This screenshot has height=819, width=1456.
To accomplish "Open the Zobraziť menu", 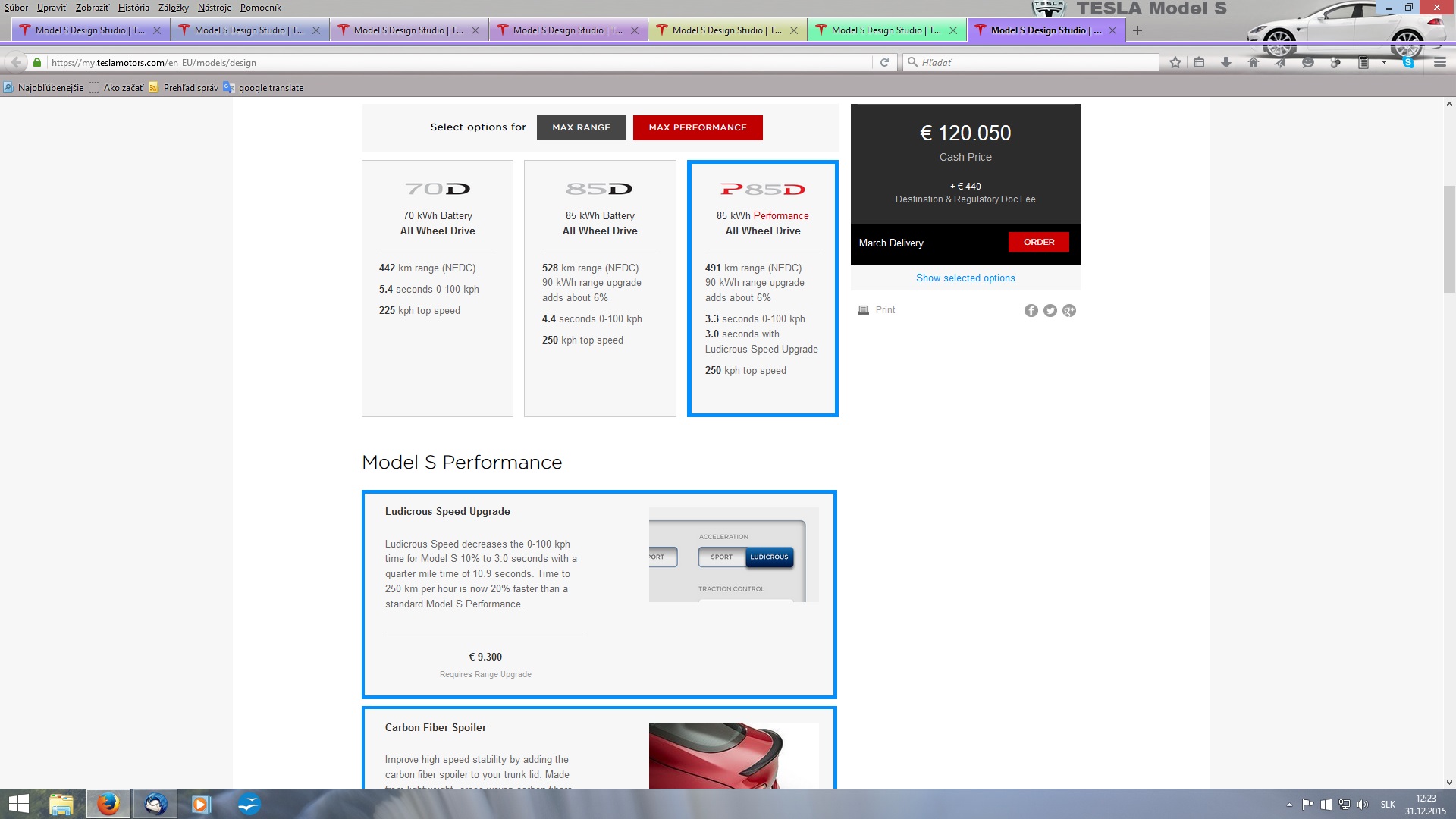I will click(93, 8).
